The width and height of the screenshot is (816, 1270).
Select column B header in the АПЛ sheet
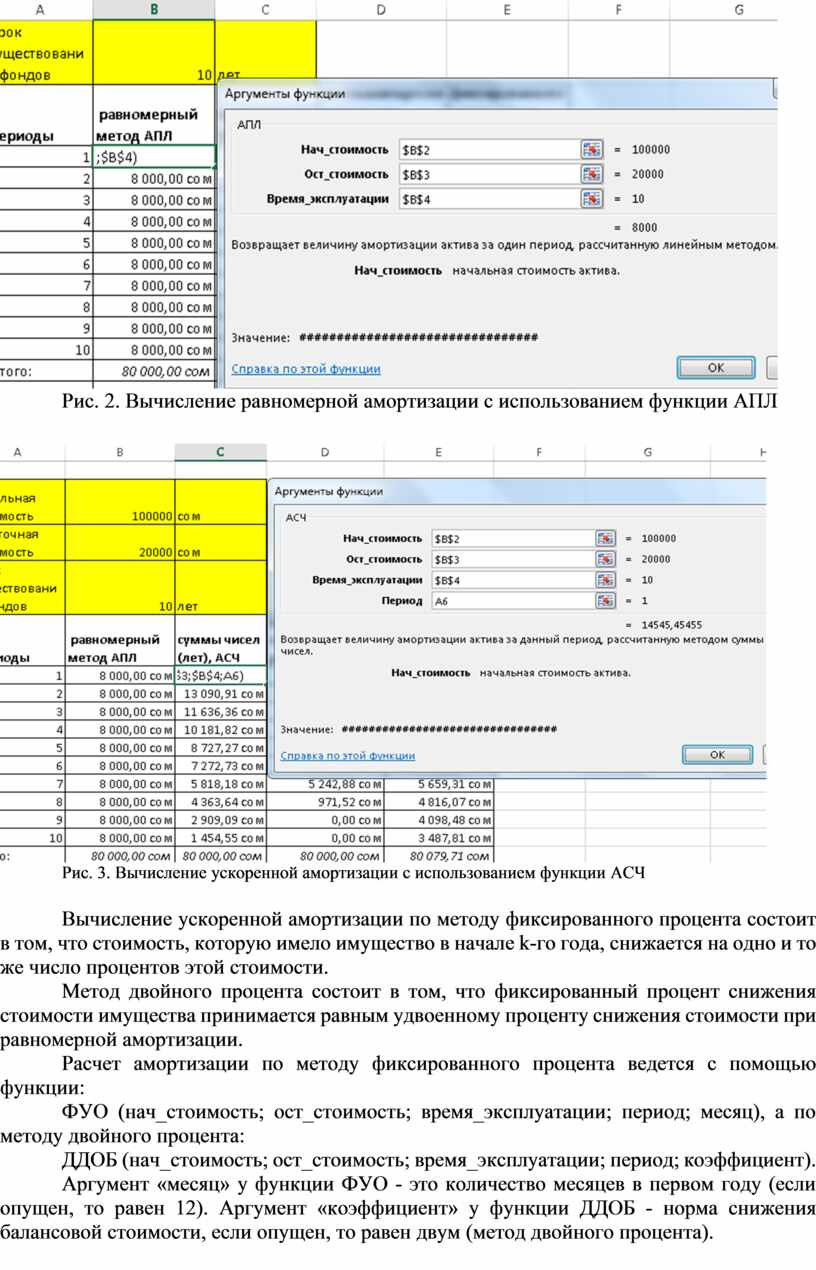[154, 9]
